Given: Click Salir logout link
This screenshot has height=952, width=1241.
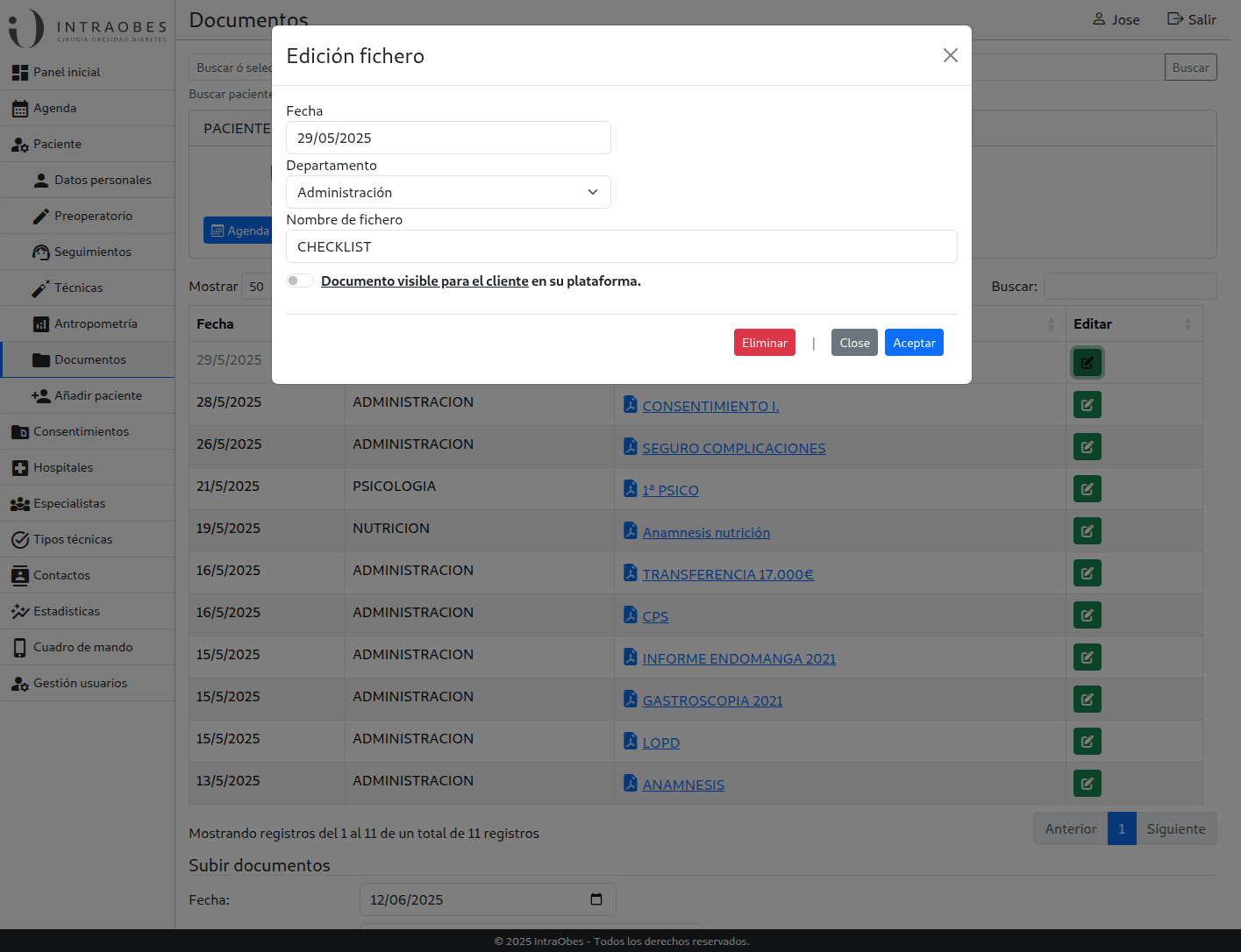Looking at the screenshot, I should tap(1192, 19).
